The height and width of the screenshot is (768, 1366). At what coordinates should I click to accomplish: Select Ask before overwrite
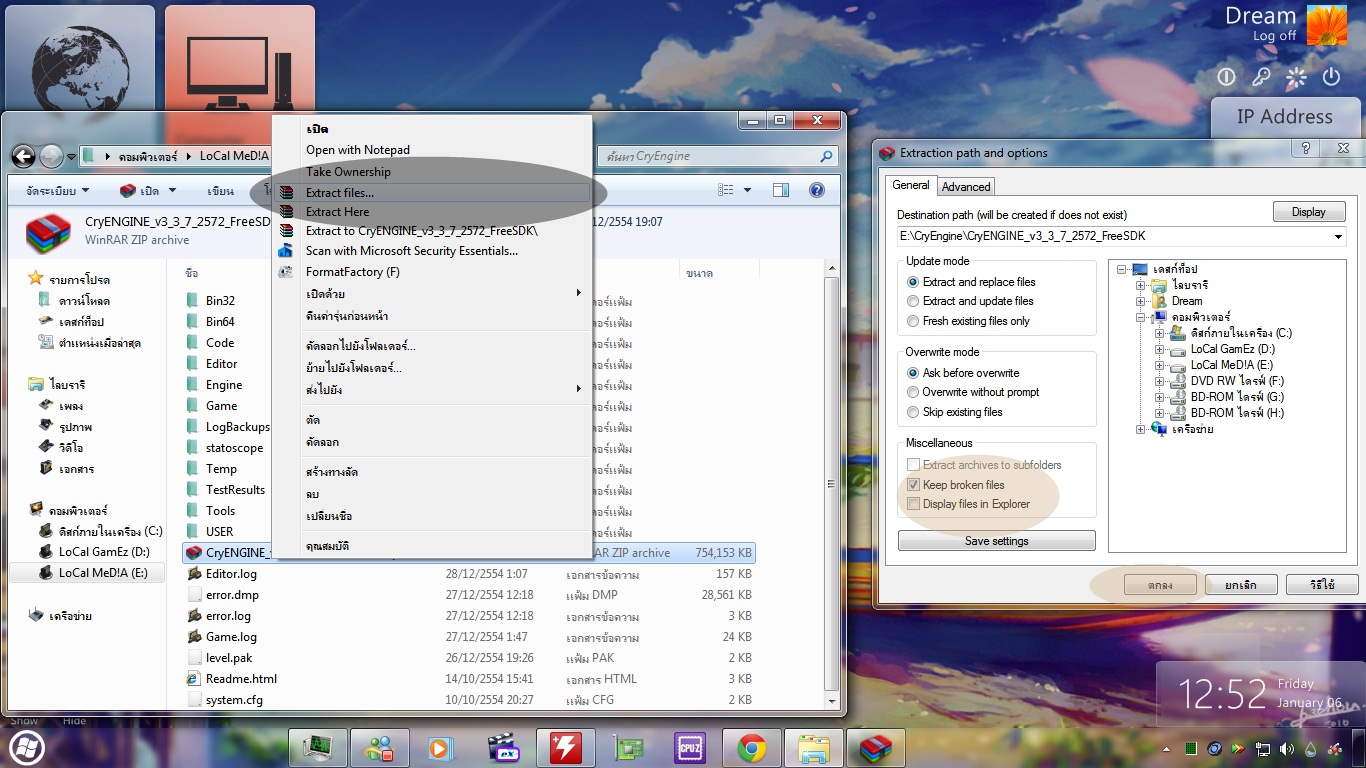click(x=962, y=373)
